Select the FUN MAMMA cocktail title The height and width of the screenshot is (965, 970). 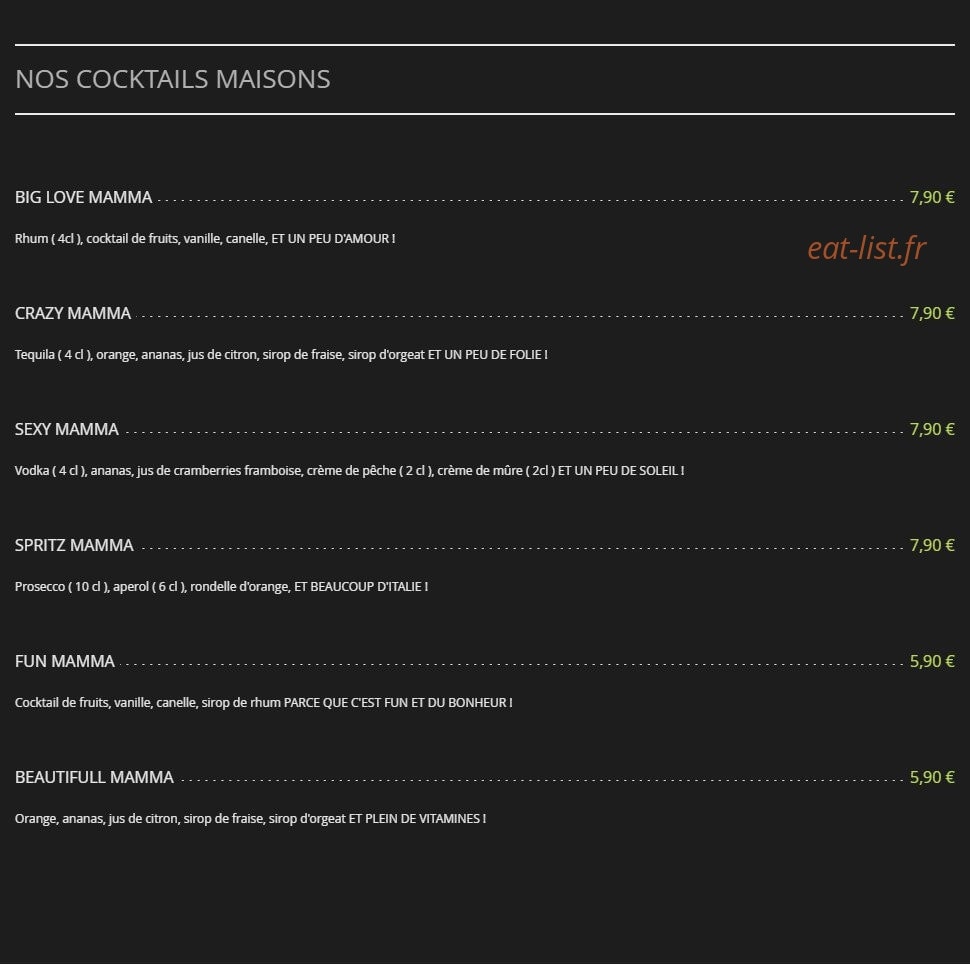pyautogui.click(x=65, y=661)
